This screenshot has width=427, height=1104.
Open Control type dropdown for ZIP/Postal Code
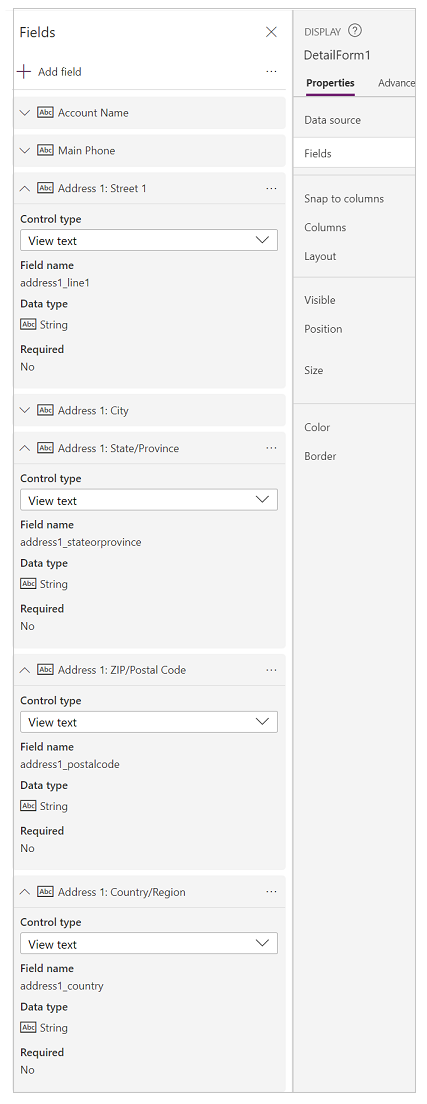tap(149, 722)
